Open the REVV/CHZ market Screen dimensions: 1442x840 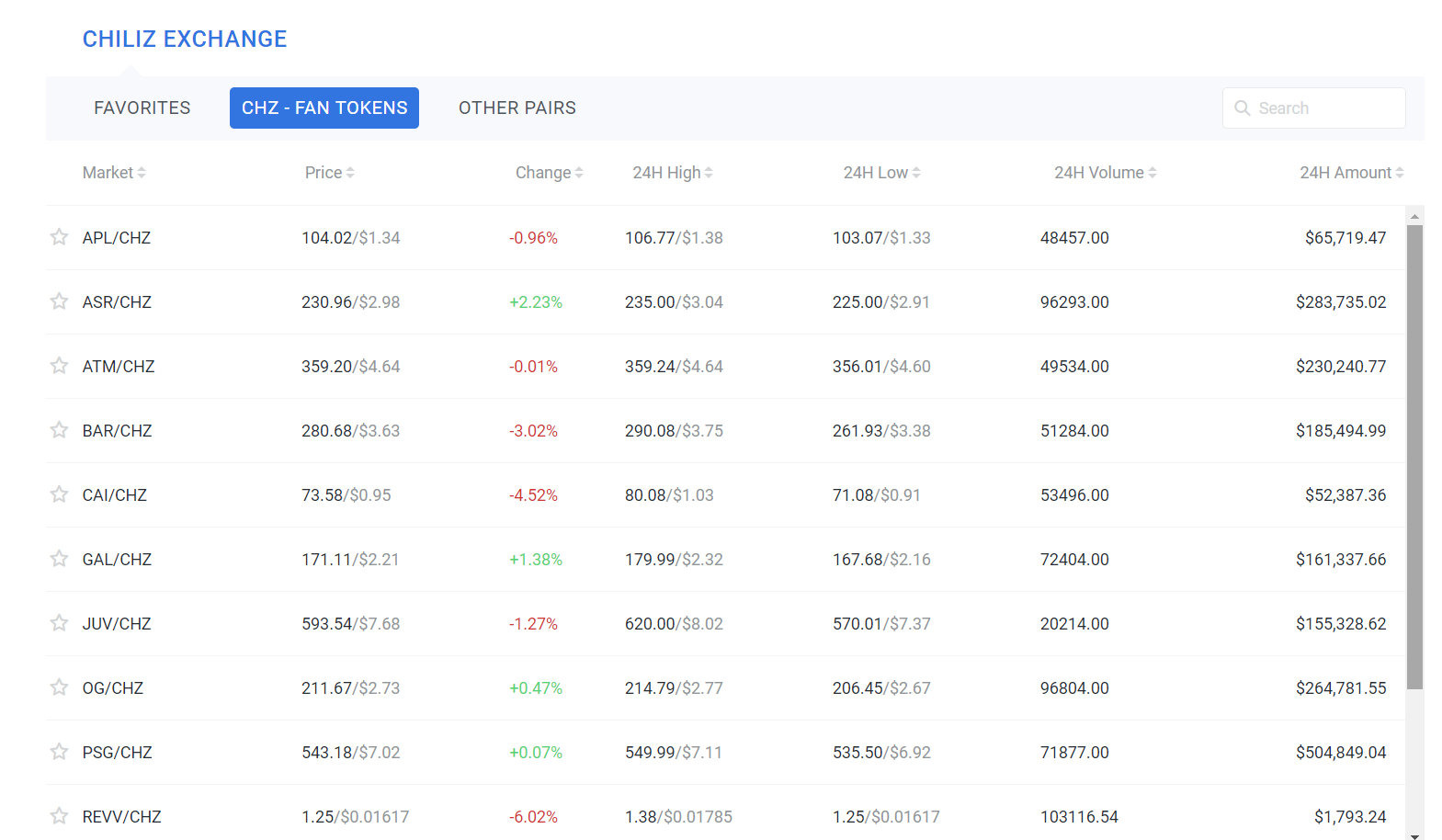122,816
